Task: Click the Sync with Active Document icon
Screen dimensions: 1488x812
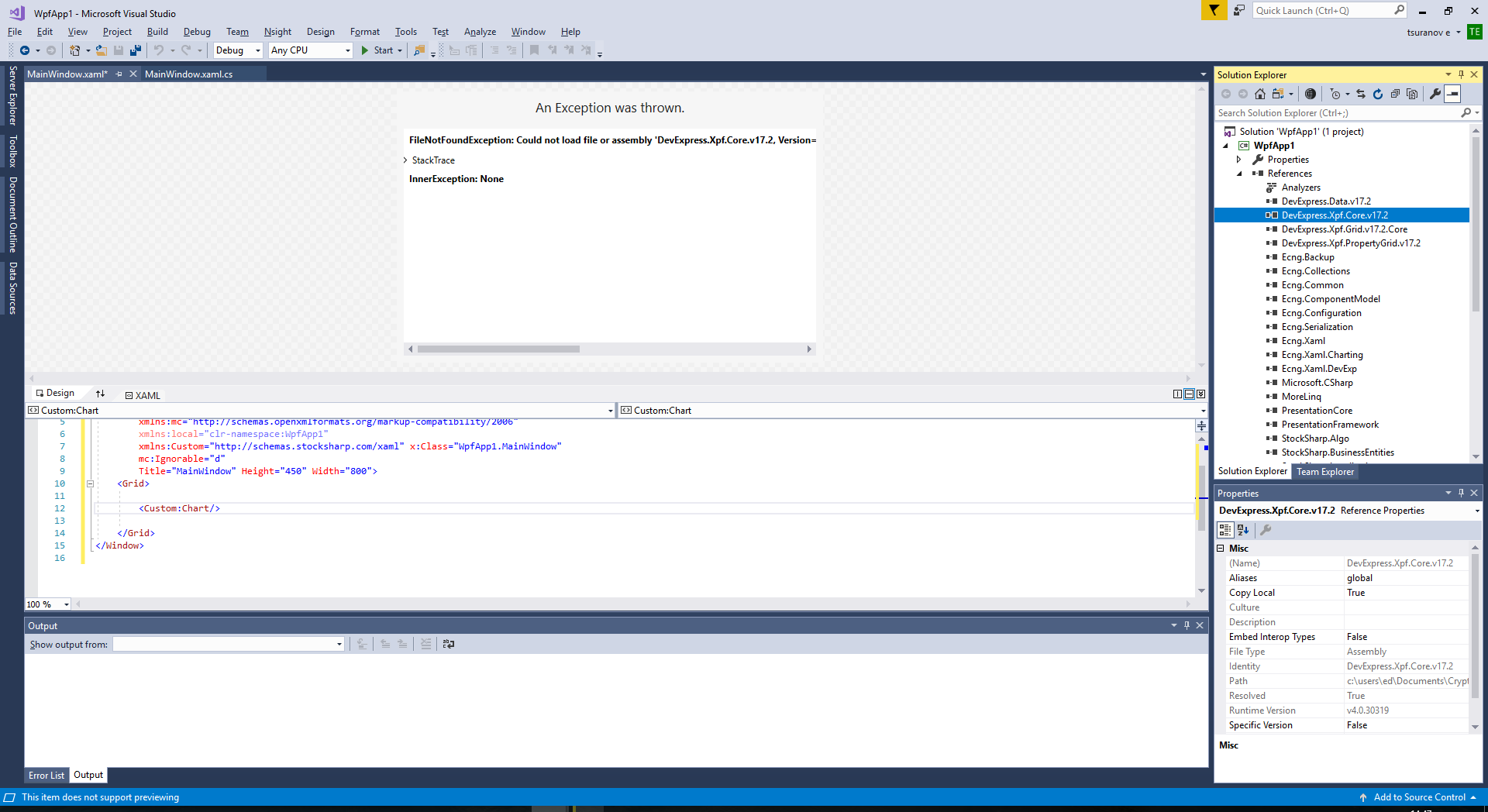Action: 1361,94
